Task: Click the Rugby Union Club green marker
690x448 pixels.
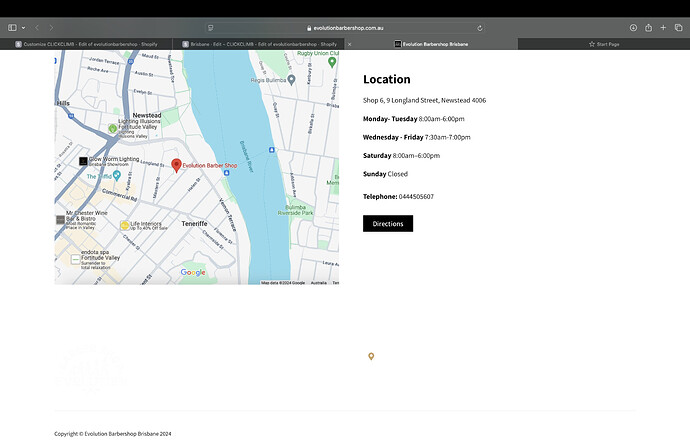Action: coord(332,62)
